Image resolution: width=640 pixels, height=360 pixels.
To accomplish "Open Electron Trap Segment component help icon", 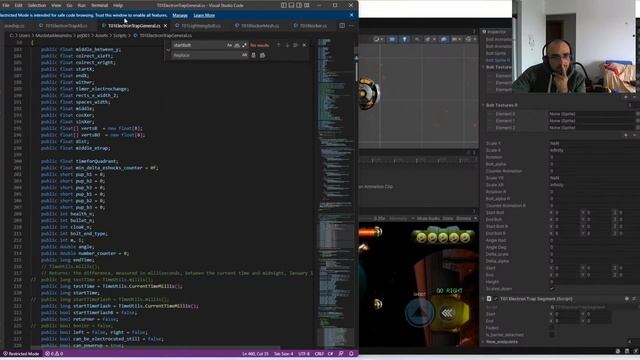I will click(x=627, y=299).
